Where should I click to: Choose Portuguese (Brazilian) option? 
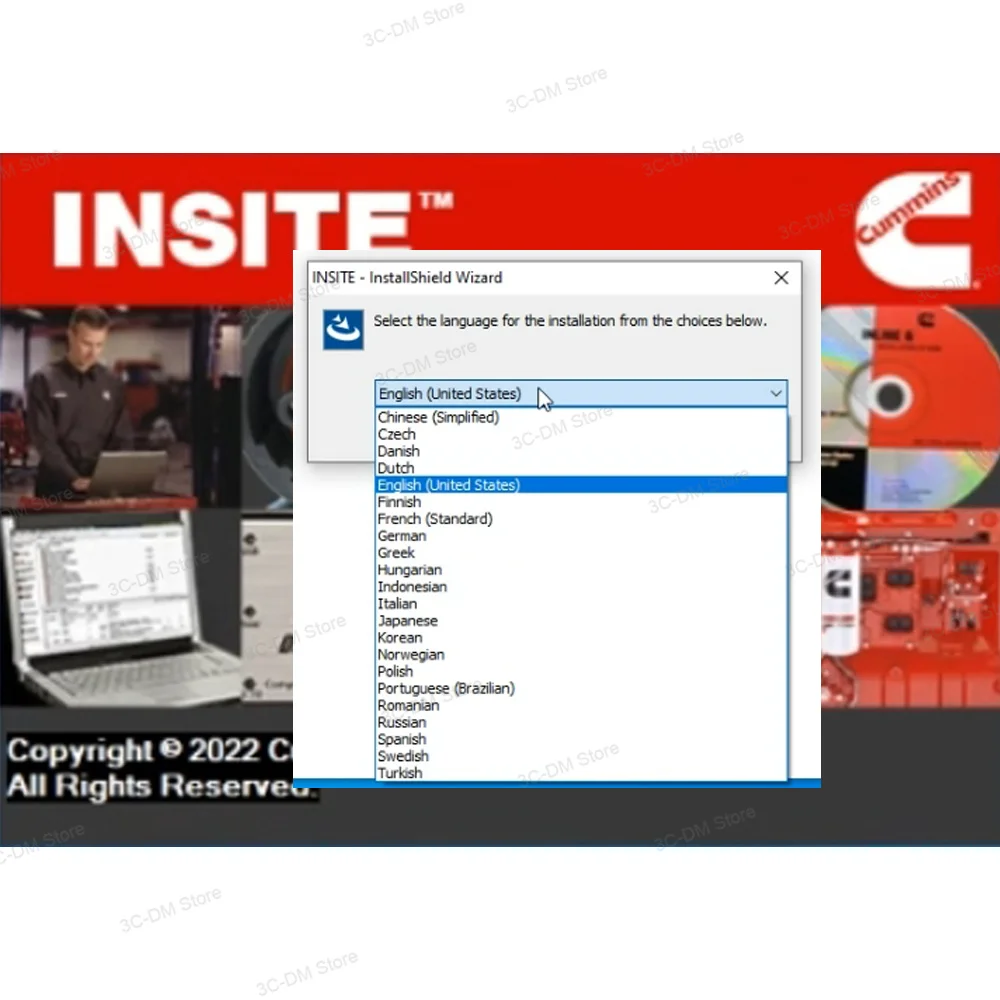pos(581,688)
